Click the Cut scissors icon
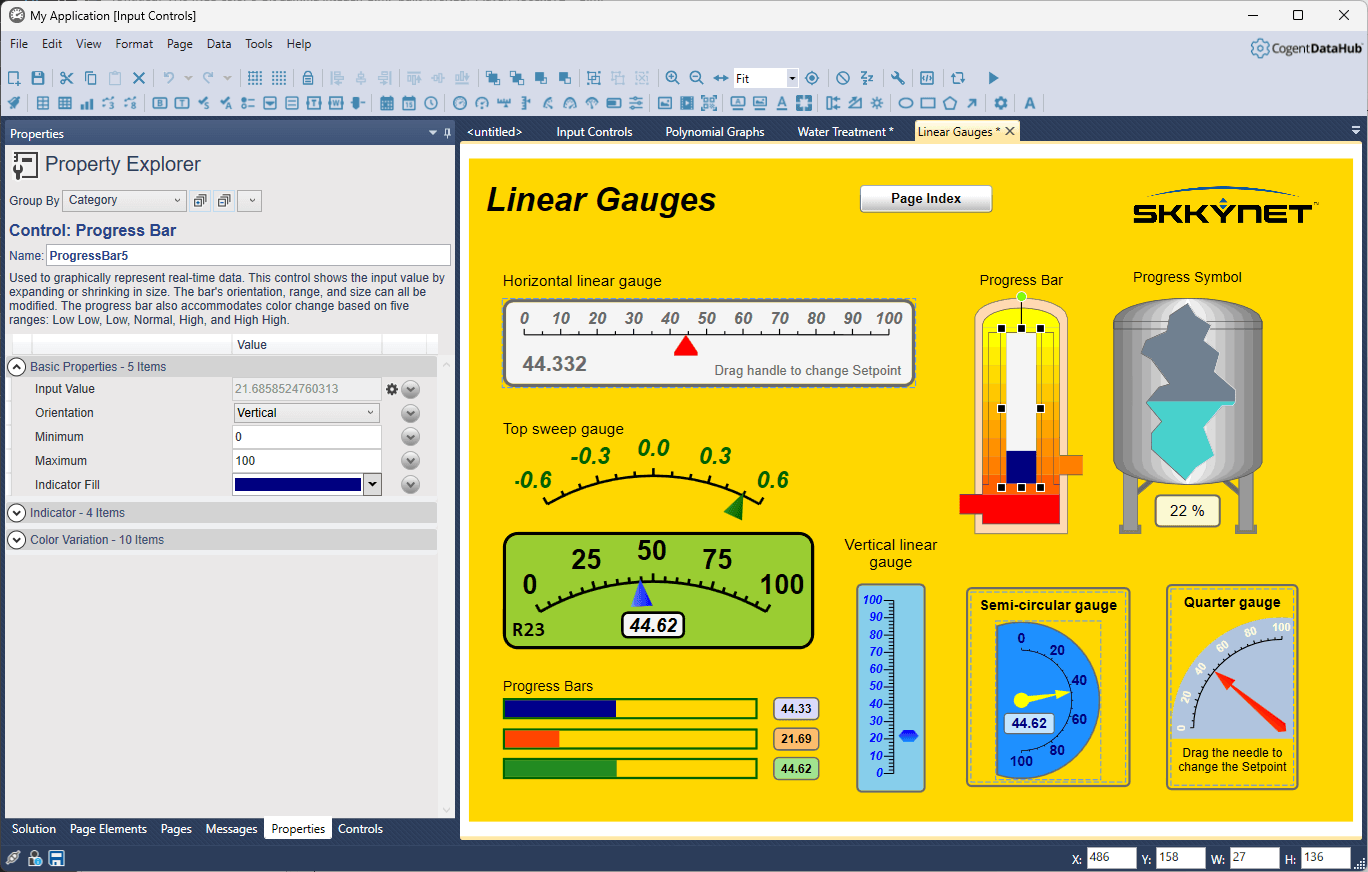 [x=66, y=78]
